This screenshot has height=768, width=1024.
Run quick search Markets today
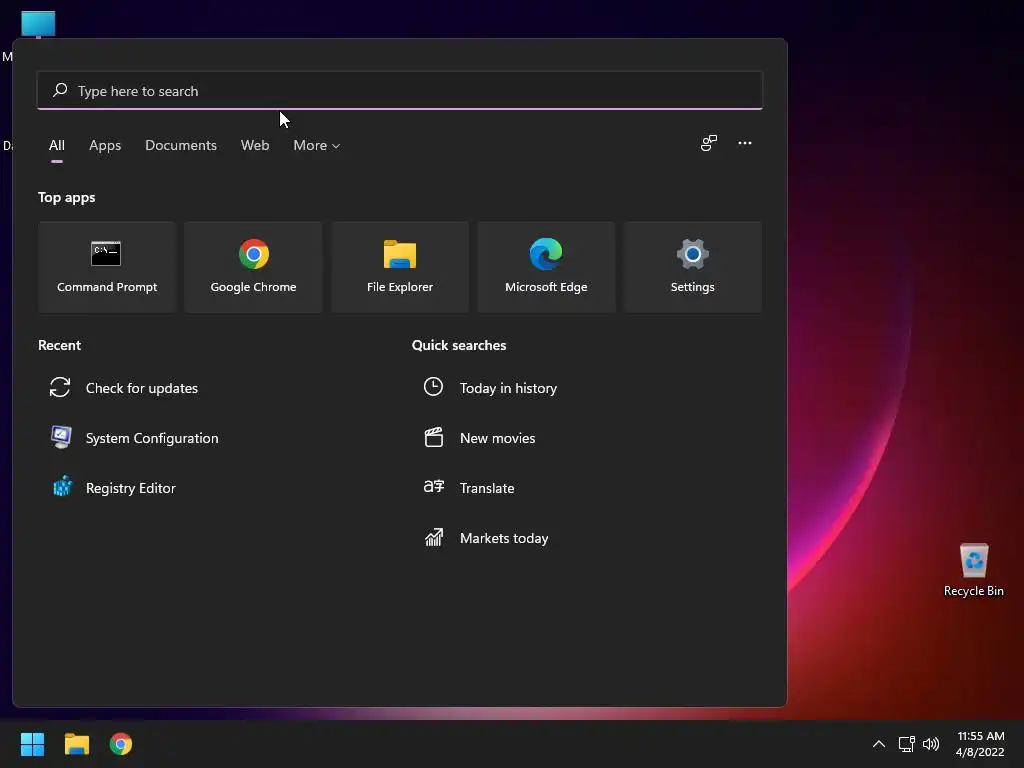pyautogui.click(x=586, y=537)
